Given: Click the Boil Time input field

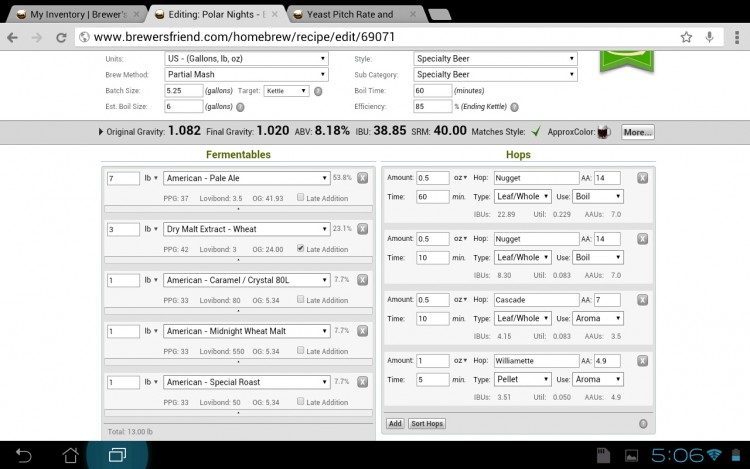Looking at the screenshot, I should pos(432,91).
